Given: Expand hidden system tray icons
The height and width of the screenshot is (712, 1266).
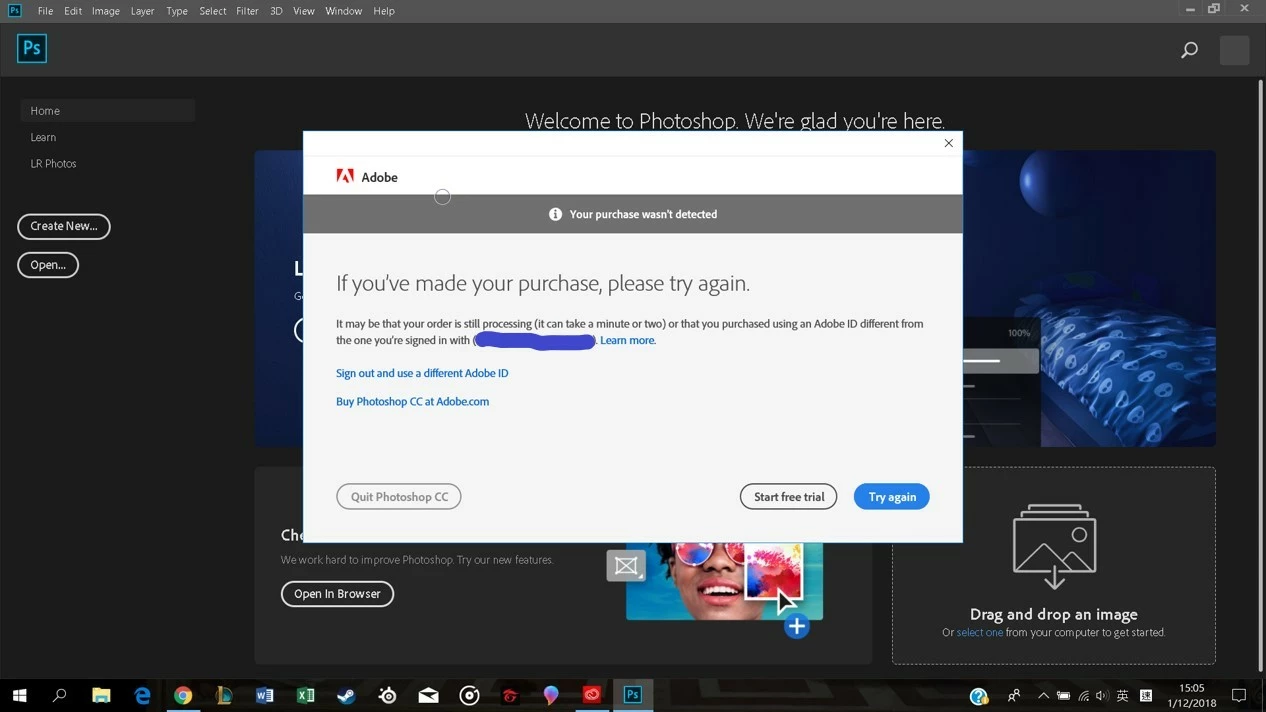Looking at the screenshot, I should (1043, 696).
